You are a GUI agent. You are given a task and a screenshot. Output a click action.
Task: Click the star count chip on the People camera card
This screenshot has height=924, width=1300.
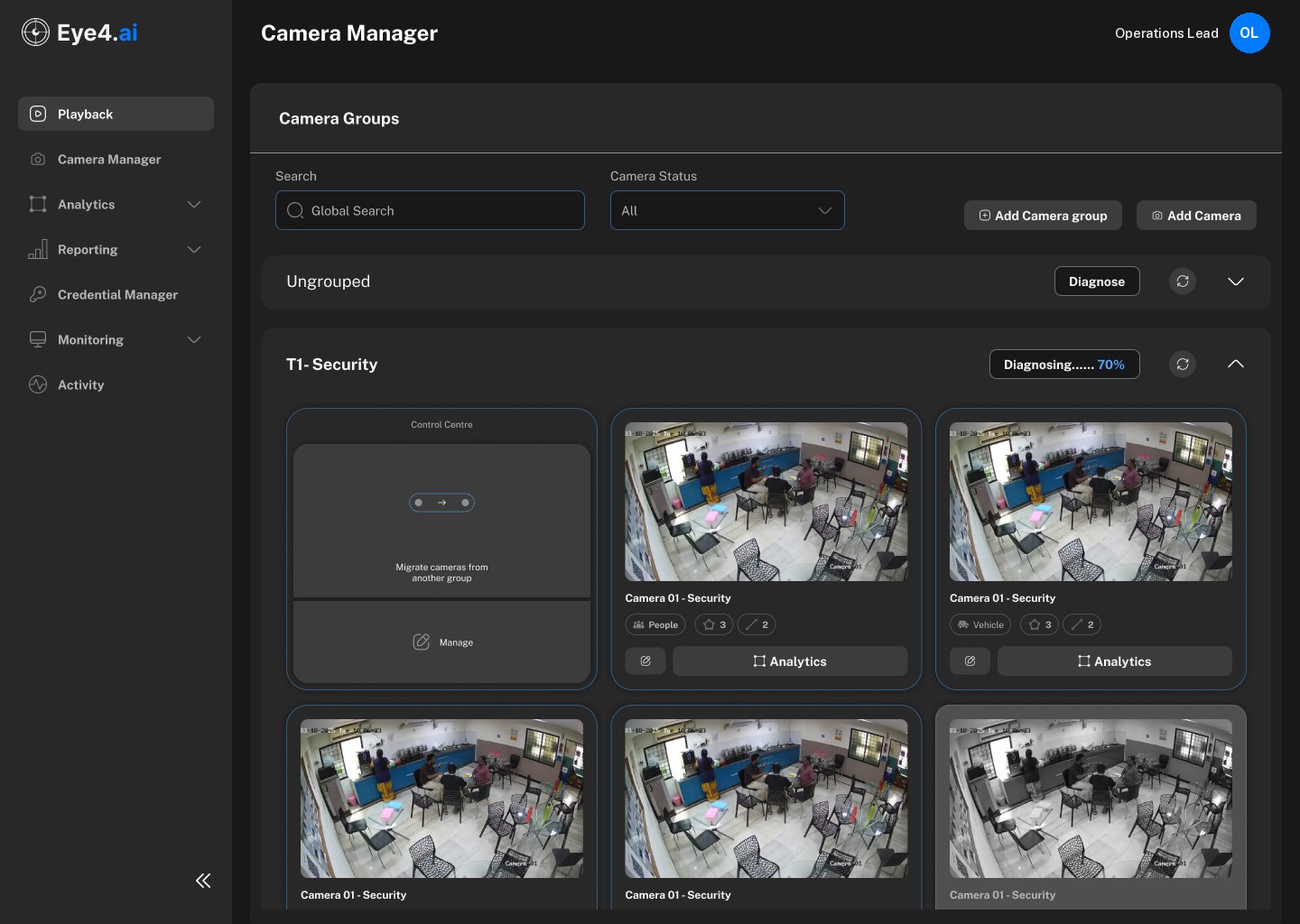pyautogui.click(x=714, y=624)
